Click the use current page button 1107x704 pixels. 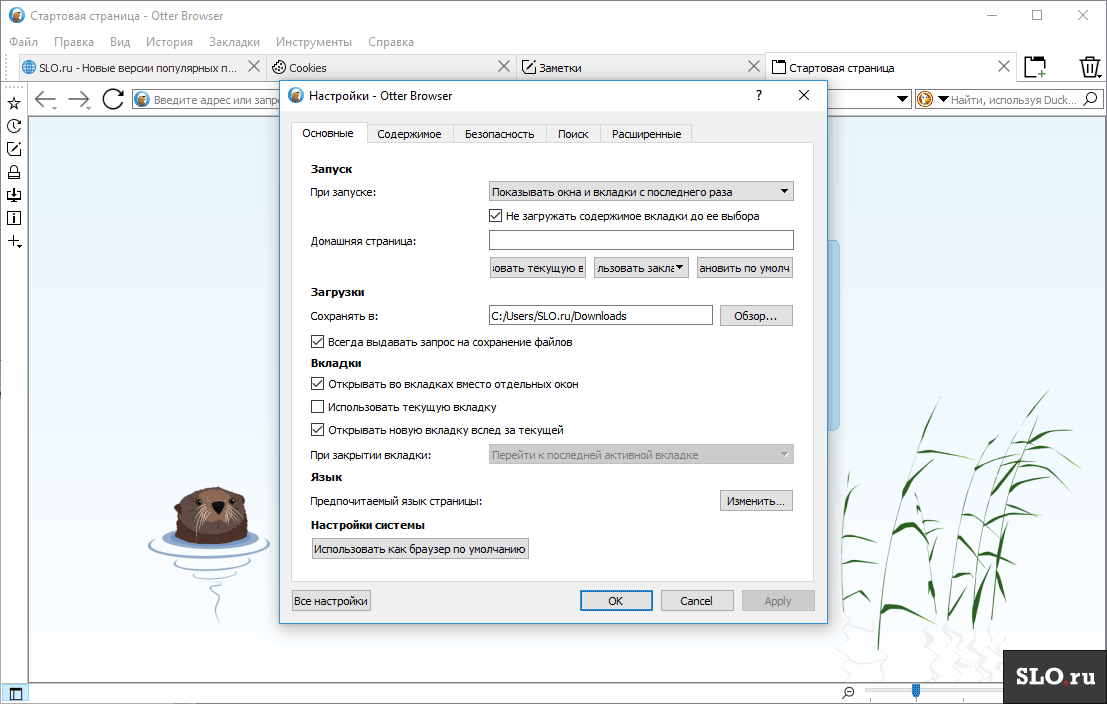(x=537, y=268)
